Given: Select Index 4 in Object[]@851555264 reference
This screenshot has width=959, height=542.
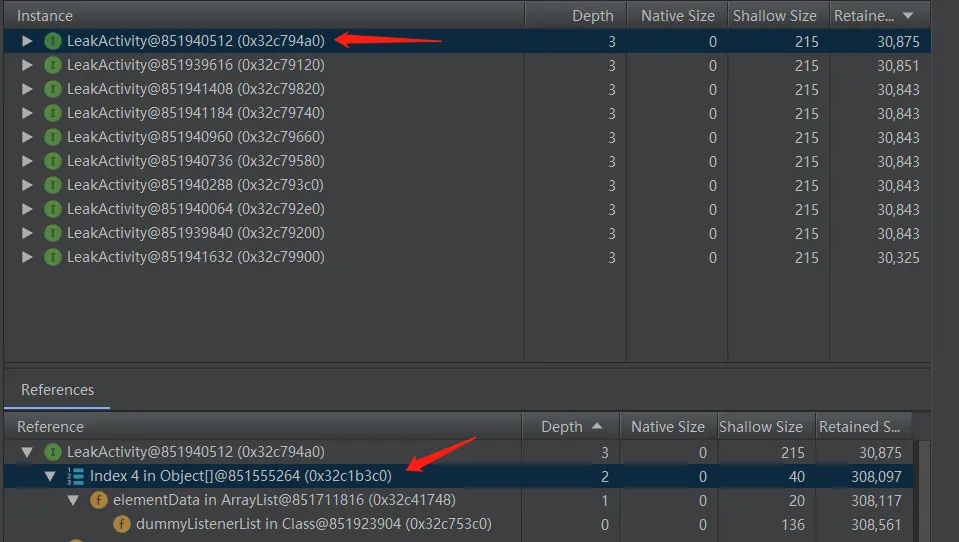Looking at the screenshot, I should point(459,476).
